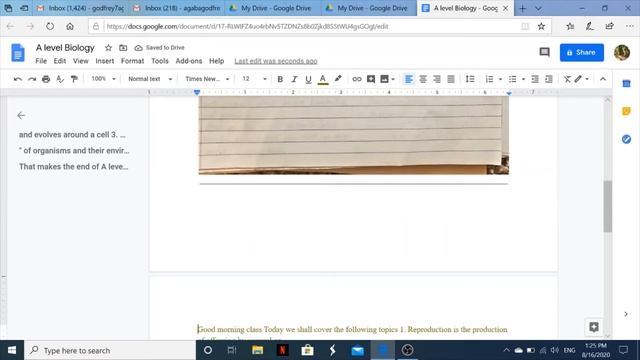Image resolution: width=640 pixels, height=360 pixels.
Task: Apply bulleted list formatting
Action: [512, 79]
